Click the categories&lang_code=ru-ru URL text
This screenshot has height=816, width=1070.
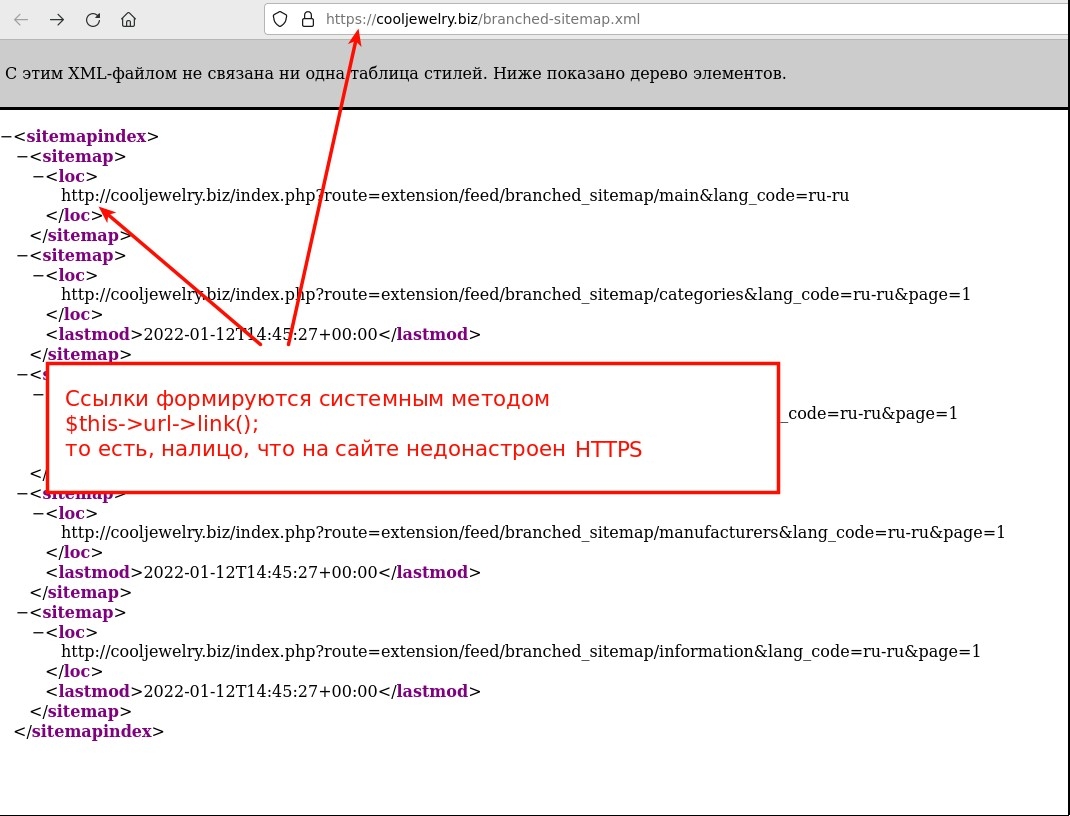click(515, 295)
